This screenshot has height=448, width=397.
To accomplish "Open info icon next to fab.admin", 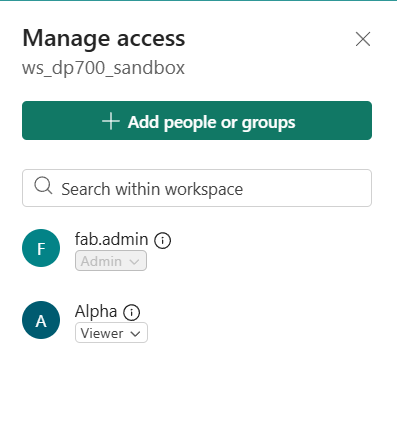I will (162, 240).
